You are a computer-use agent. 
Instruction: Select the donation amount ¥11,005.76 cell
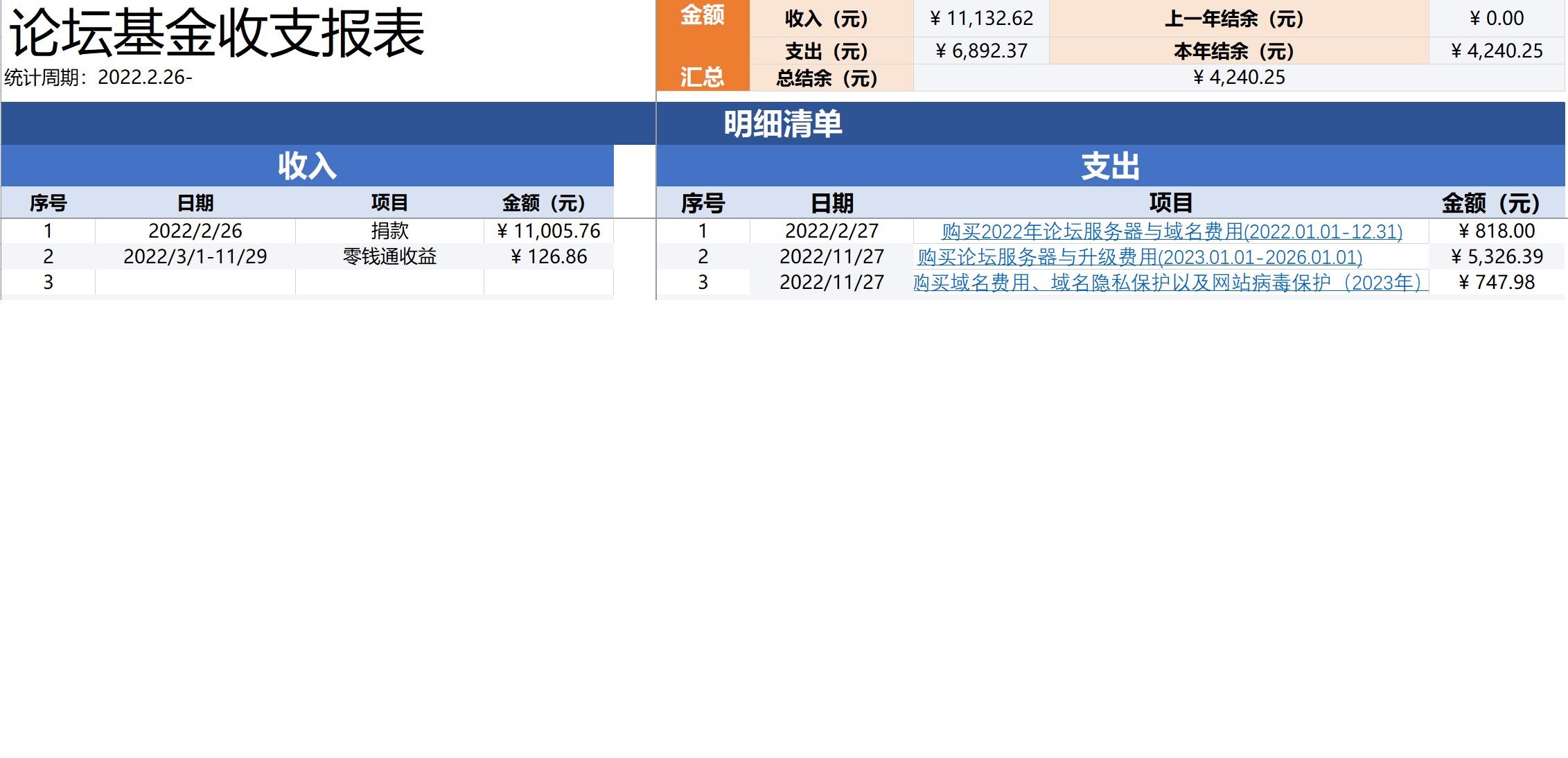pos(548,231)
